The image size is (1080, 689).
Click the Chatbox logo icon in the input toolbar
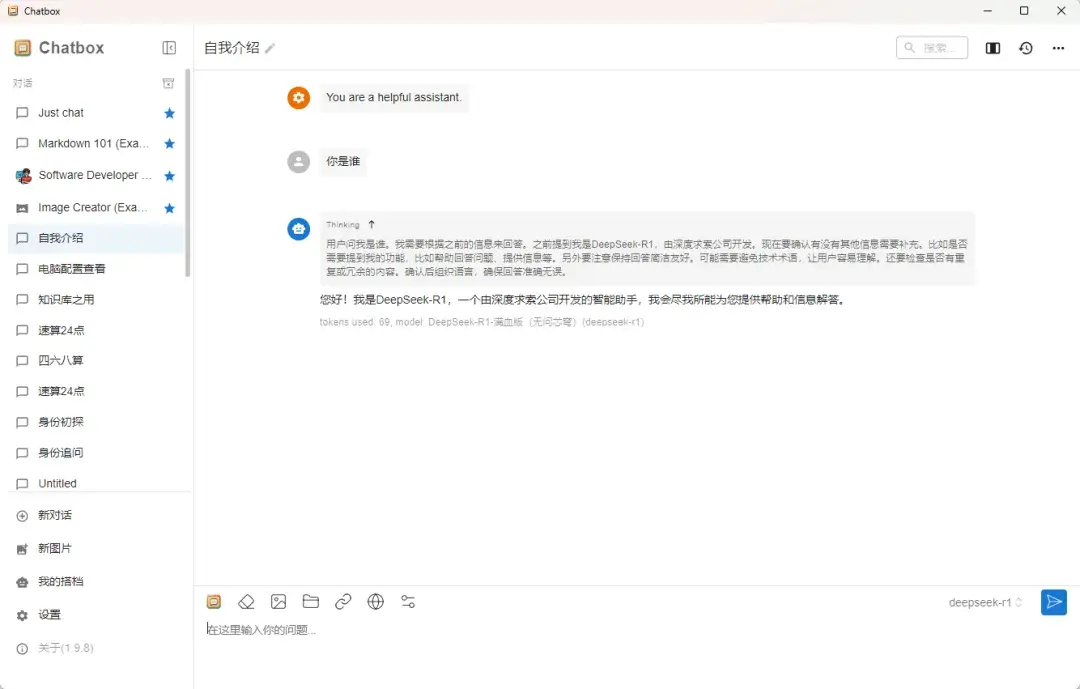coord(214,601)
